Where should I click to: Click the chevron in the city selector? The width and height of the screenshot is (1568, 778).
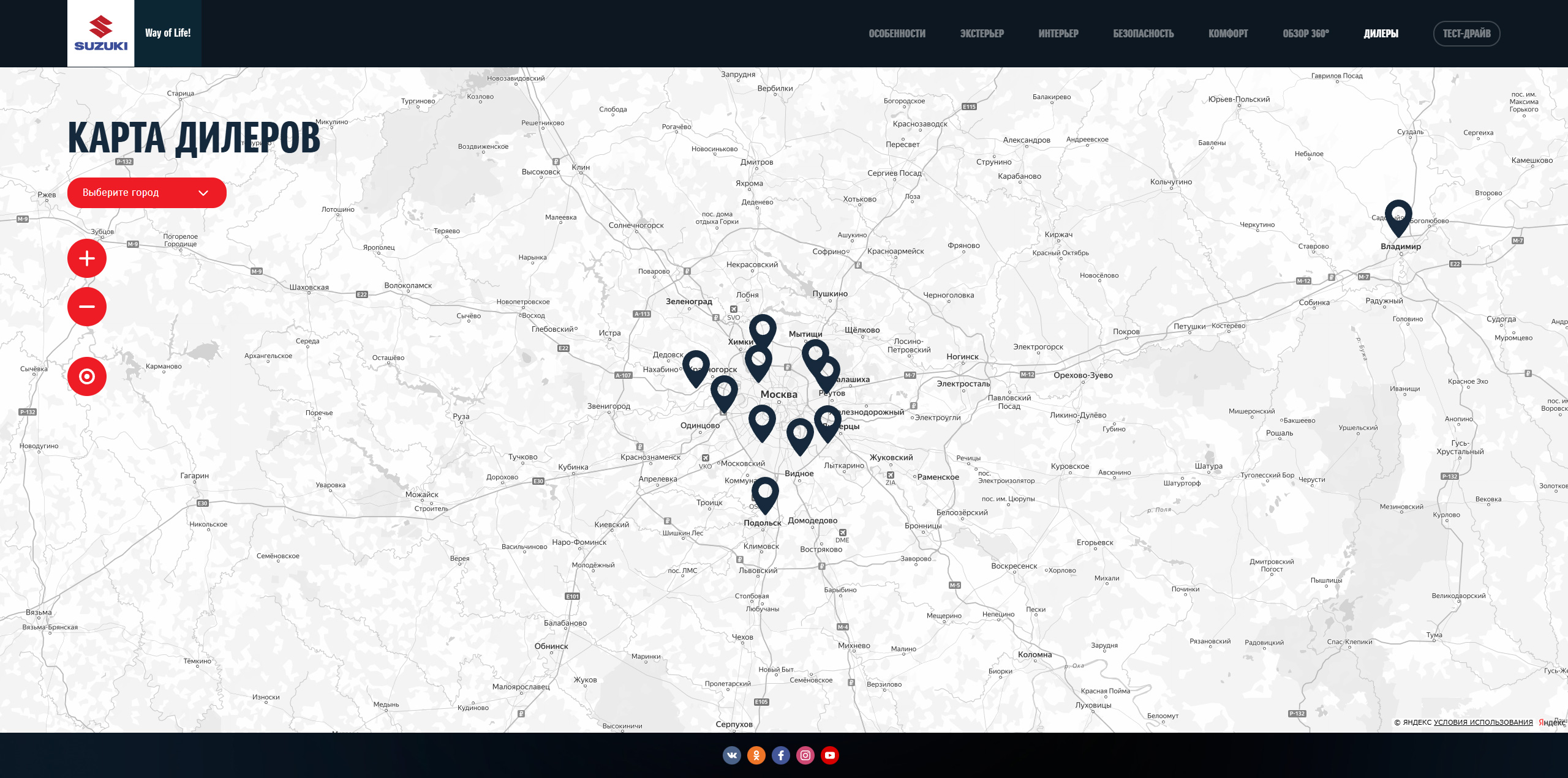pyautogui.click(x=203, y=193)
